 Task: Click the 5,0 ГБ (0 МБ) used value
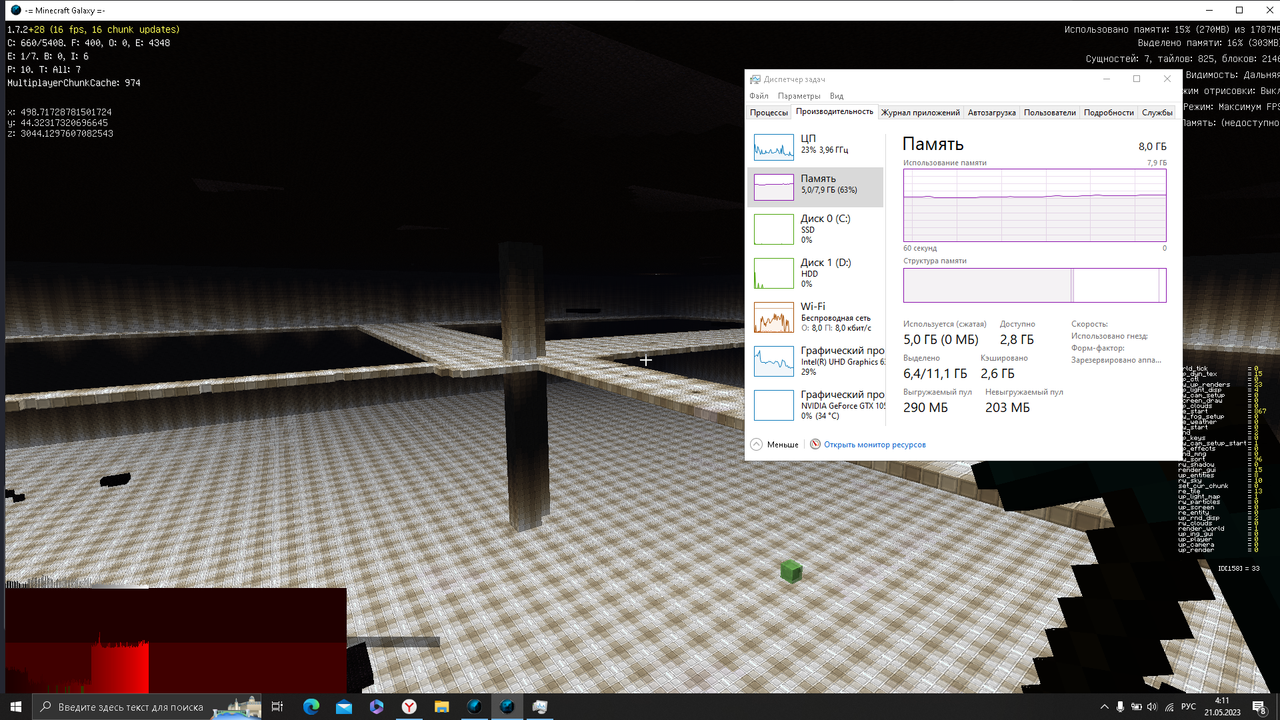(x=941, y=340)
